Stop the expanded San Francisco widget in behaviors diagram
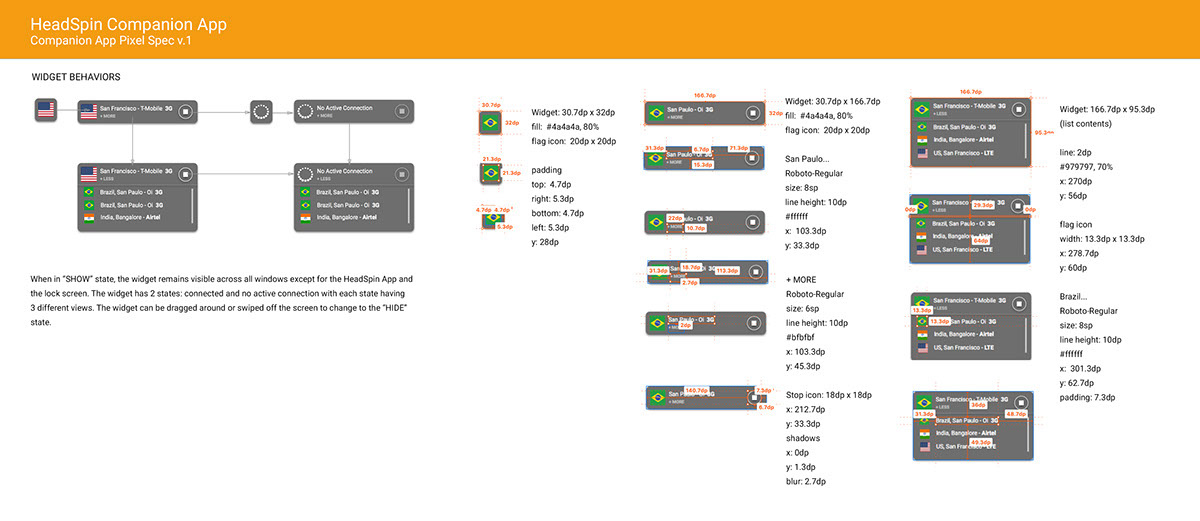 tap(185, 174)
